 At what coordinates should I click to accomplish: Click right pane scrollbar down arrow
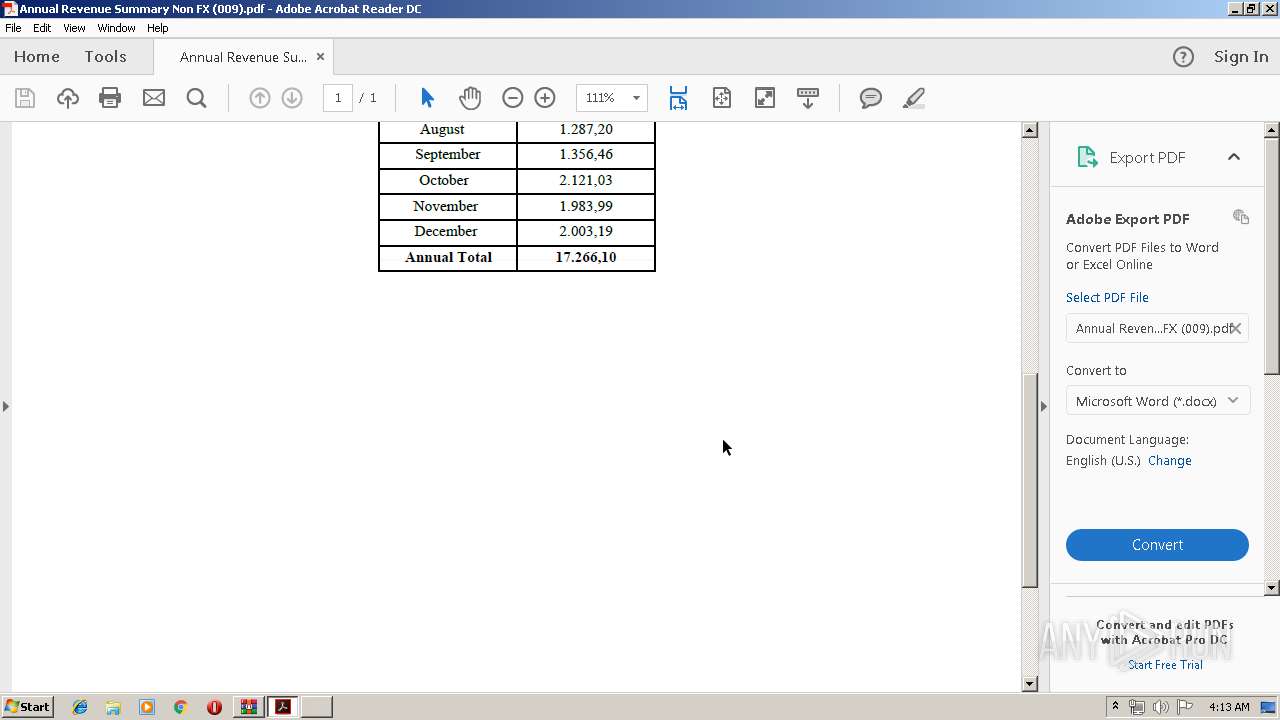click(x=1272, y=589)
